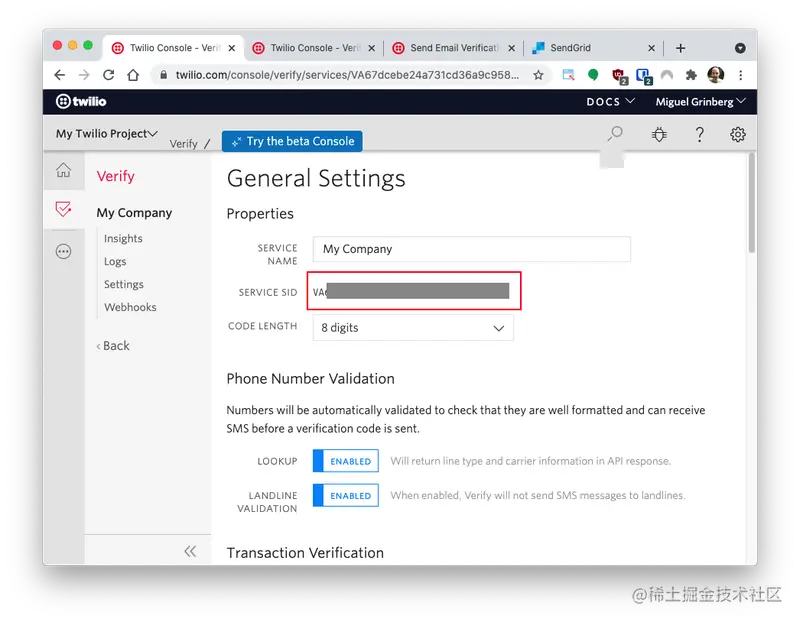Screen dimensions: 800x622
Task: Click the page vertical scrollbar
Action: click(x=751, y=203)
